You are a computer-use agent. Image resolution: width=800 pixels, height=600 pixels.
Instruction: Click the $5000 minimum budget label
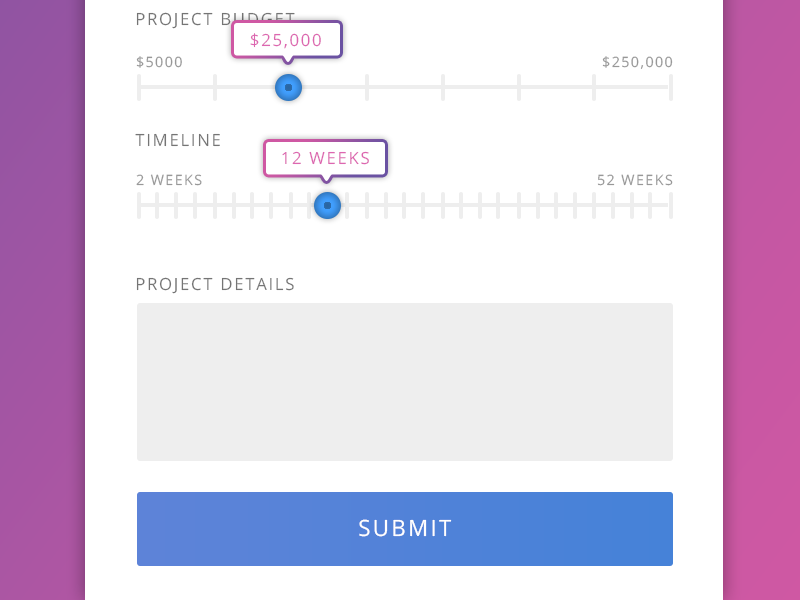(160, 62)
